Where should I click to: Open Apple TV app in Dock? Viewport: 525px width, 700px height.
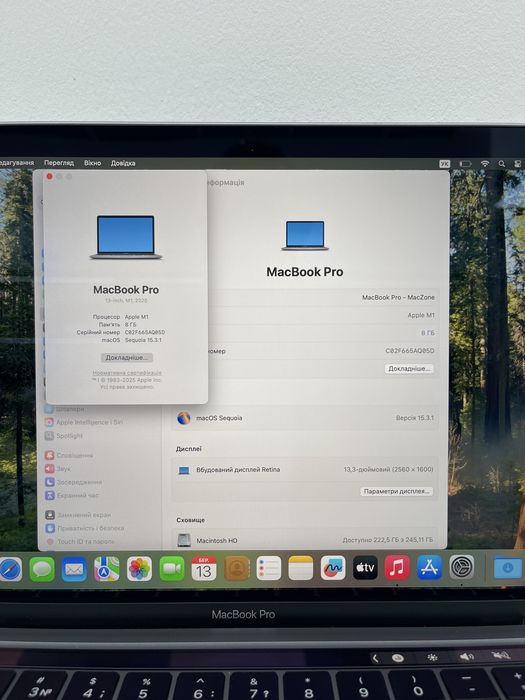pos(365,568)
